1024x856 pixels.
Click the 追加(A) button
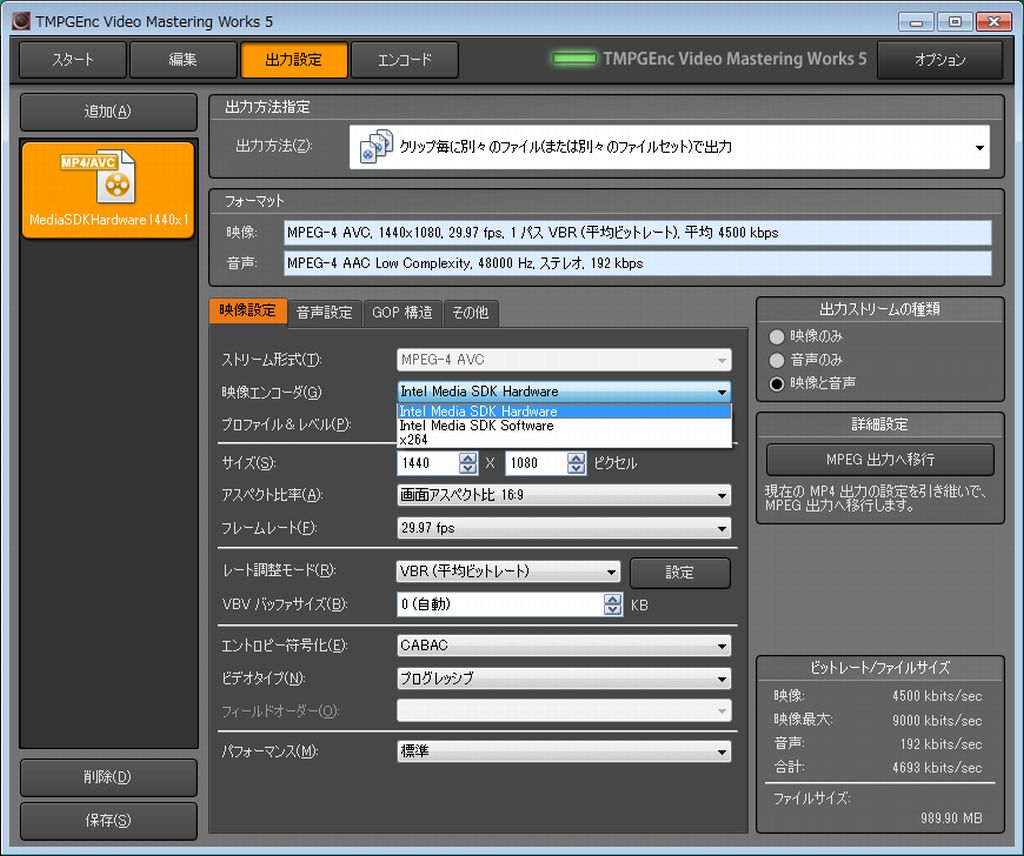pyautogui.click(x=108, y=112)
